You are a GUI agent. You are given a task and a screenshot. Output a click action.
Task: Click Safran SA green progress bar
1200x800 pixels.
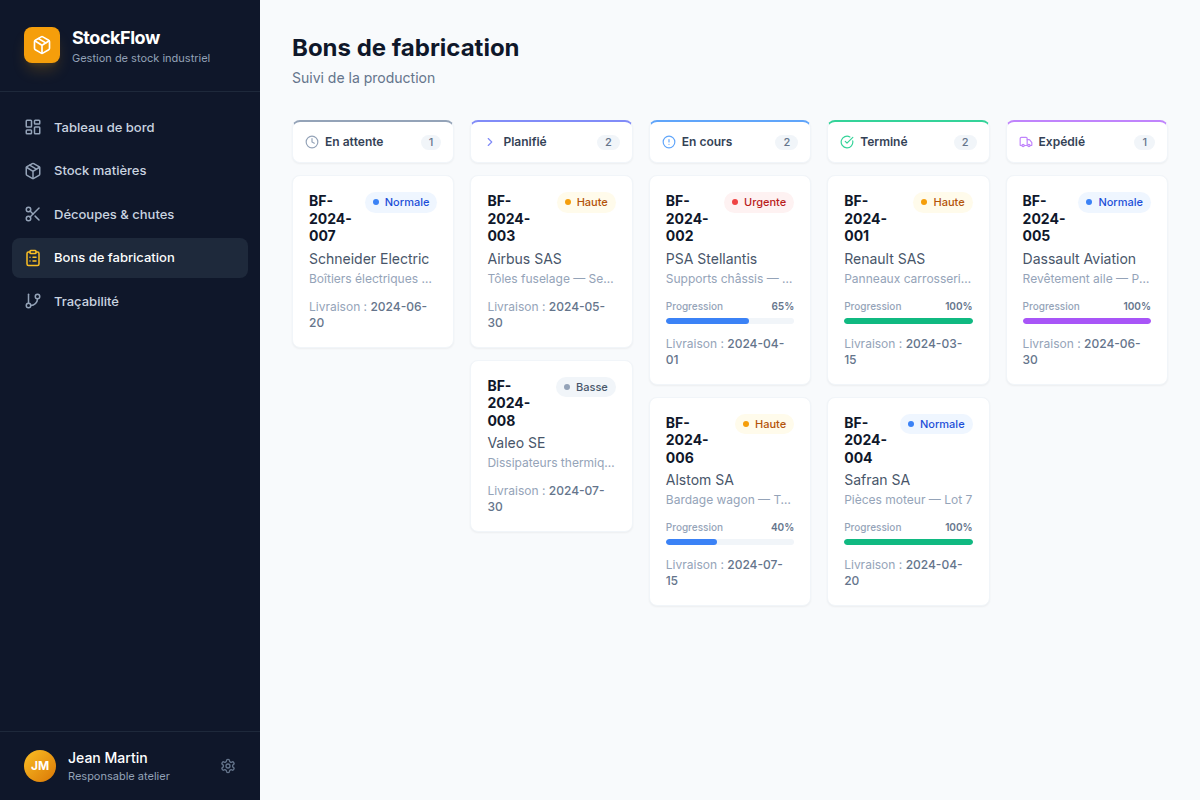[908, 542]
